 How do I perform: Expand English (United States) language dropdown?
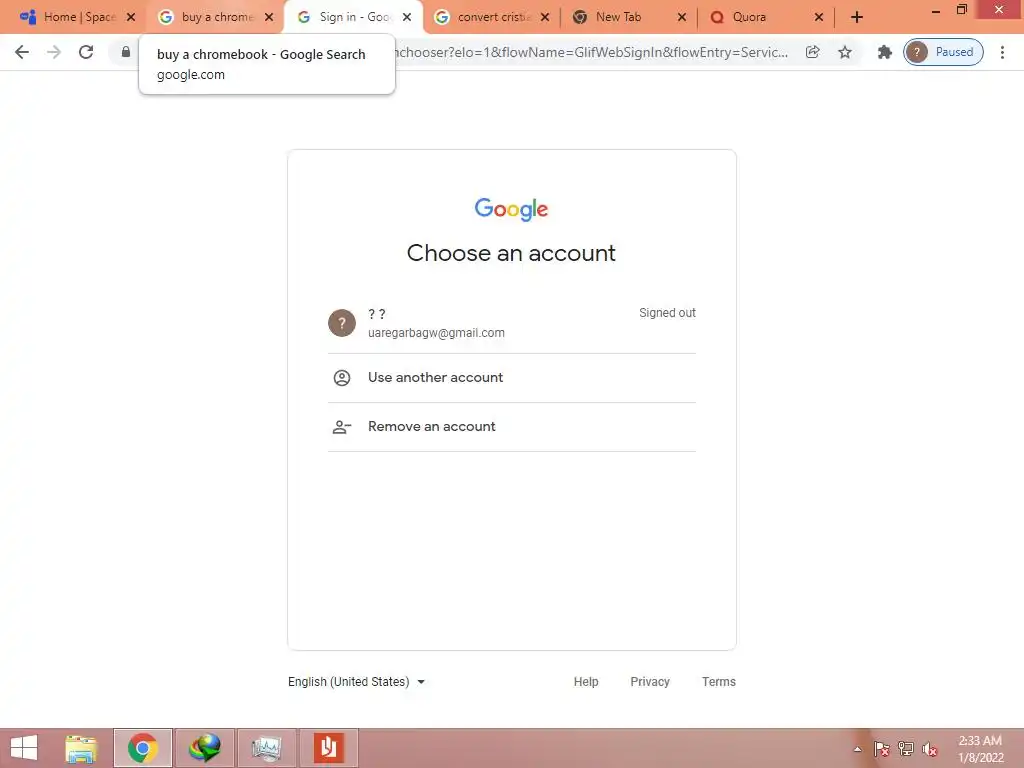(x=357, y=682)
